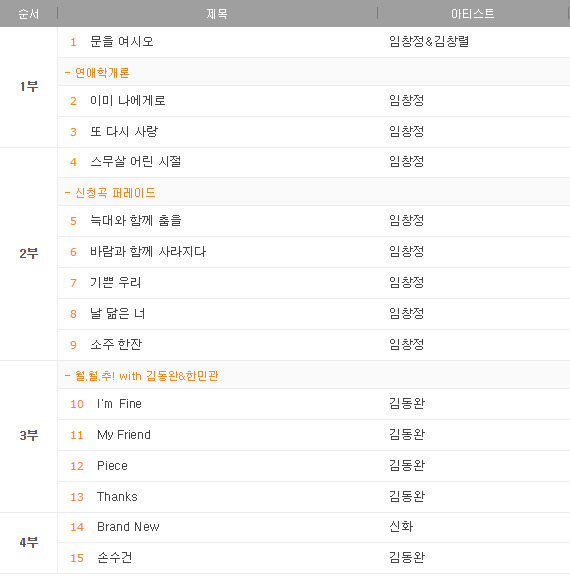The height and width of the screenshot is (580, 570).
Task: Open the track 소주 한잔
Action: click(x=116, y=345)
